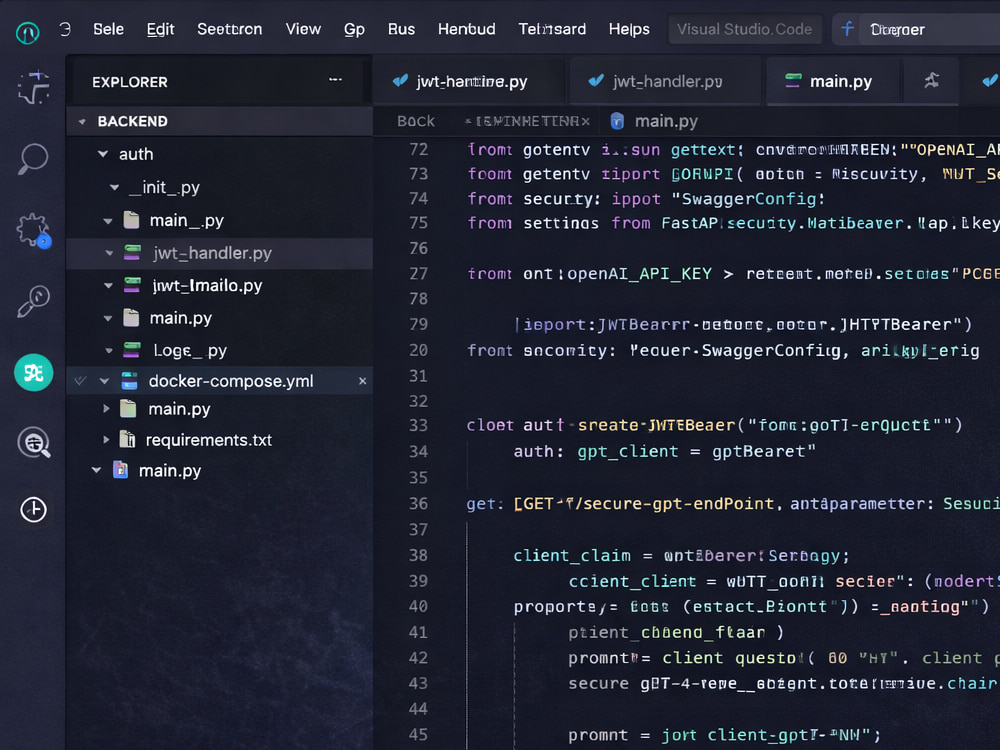The height and width of the screenshot is (750, 1000).
Task: Click the main.py breadcrumb
Action: 666,121
